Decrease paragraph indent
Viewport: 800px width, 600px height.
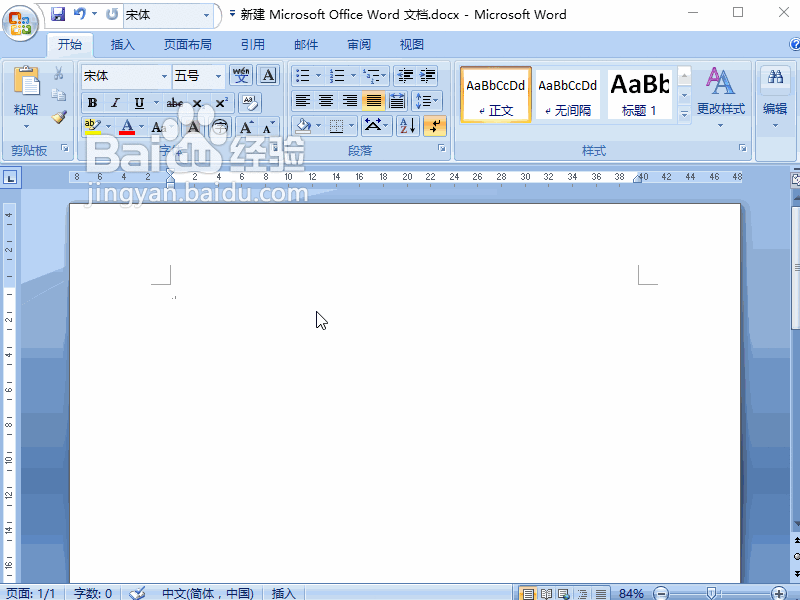405,76
